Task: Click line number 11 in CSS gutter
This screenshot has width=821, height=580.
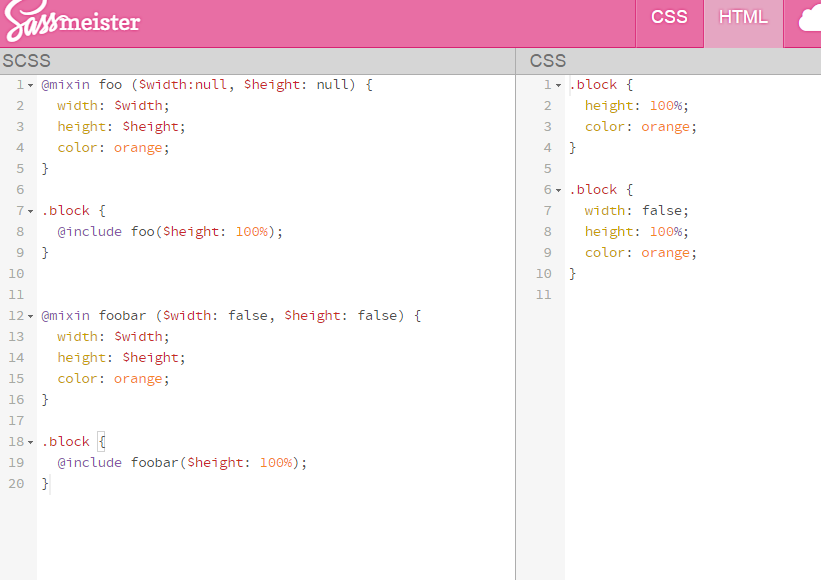Action: click(x=543, y=294)
